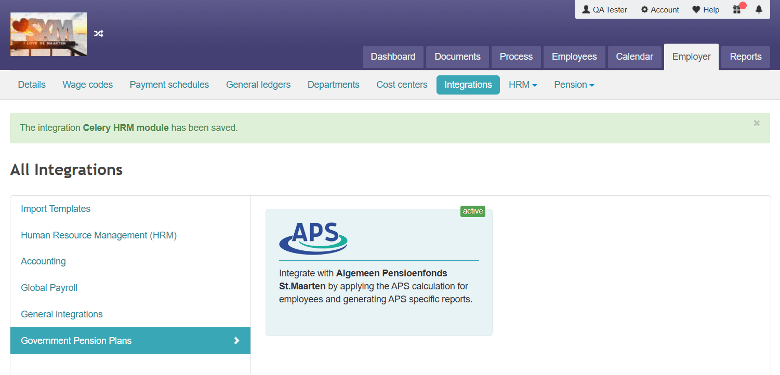Click the SXM company logo image
Image resolution: width=780 pixels, height=375 pixels.
(49, 34)
